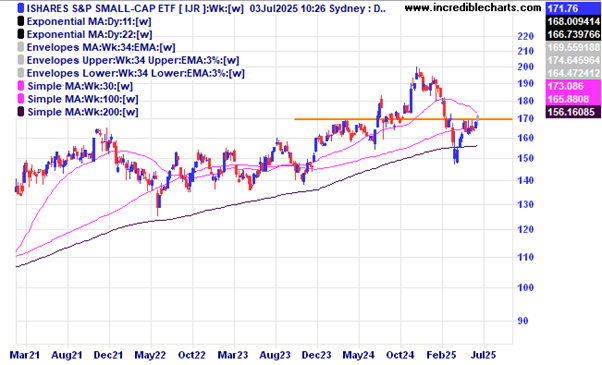Click the grey 169.559188 value box
Viewport: 602px width, 365px height.
(x=573, y=48)
